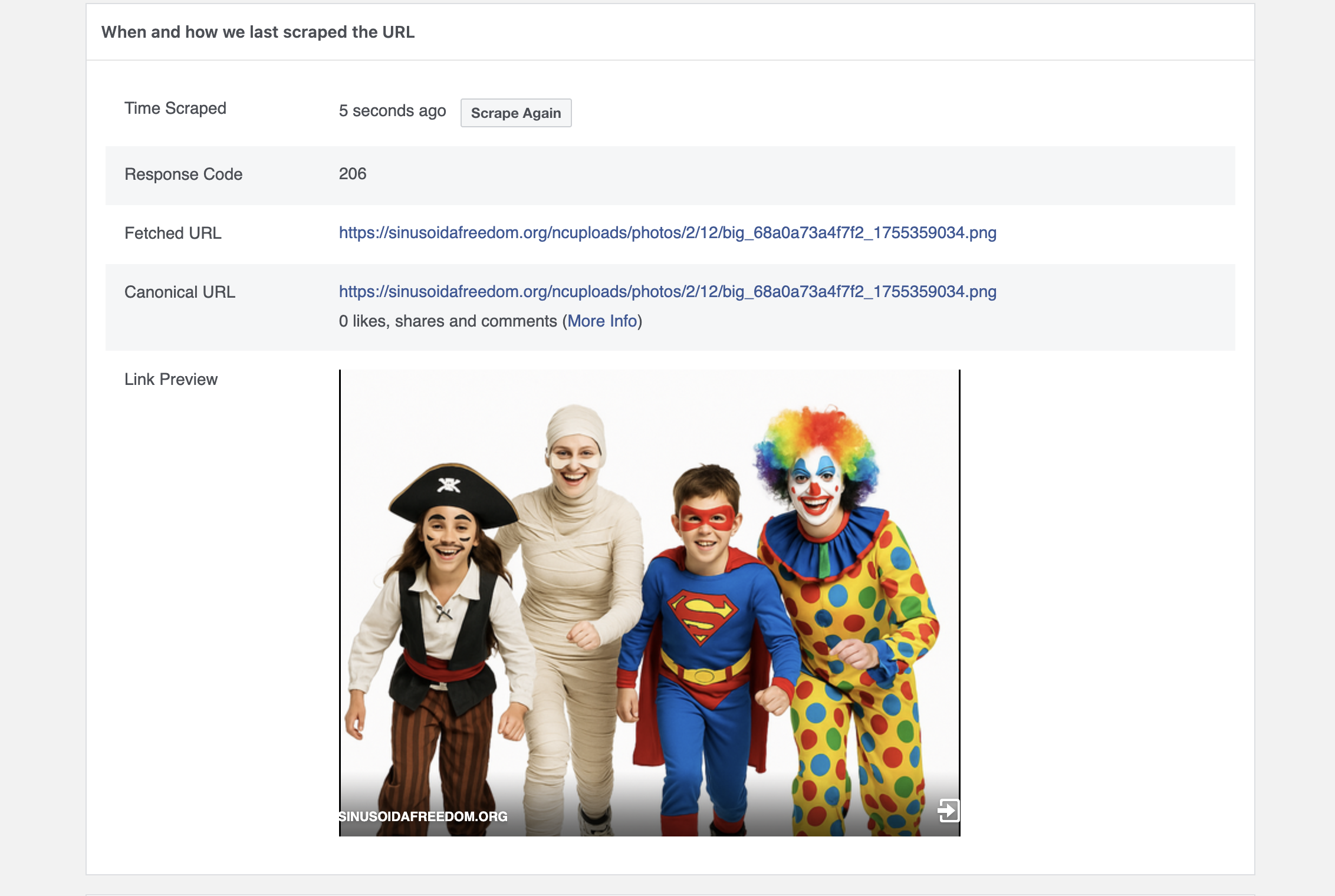
Task: Click the Time Scraped label
Action: point(175,108)
